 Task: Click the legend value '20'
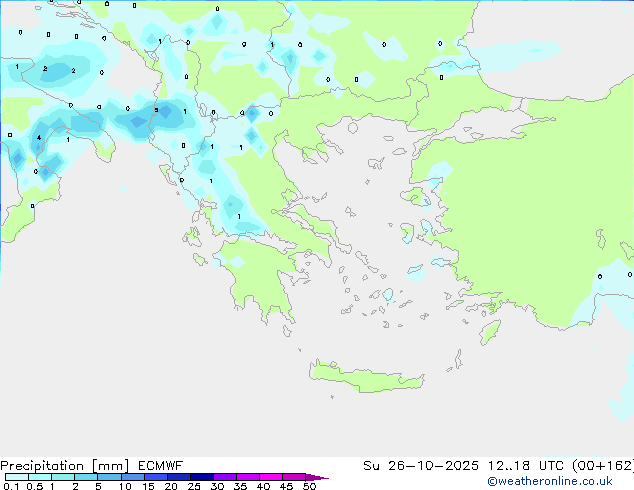pyautogui.click(x=171, y=486)
